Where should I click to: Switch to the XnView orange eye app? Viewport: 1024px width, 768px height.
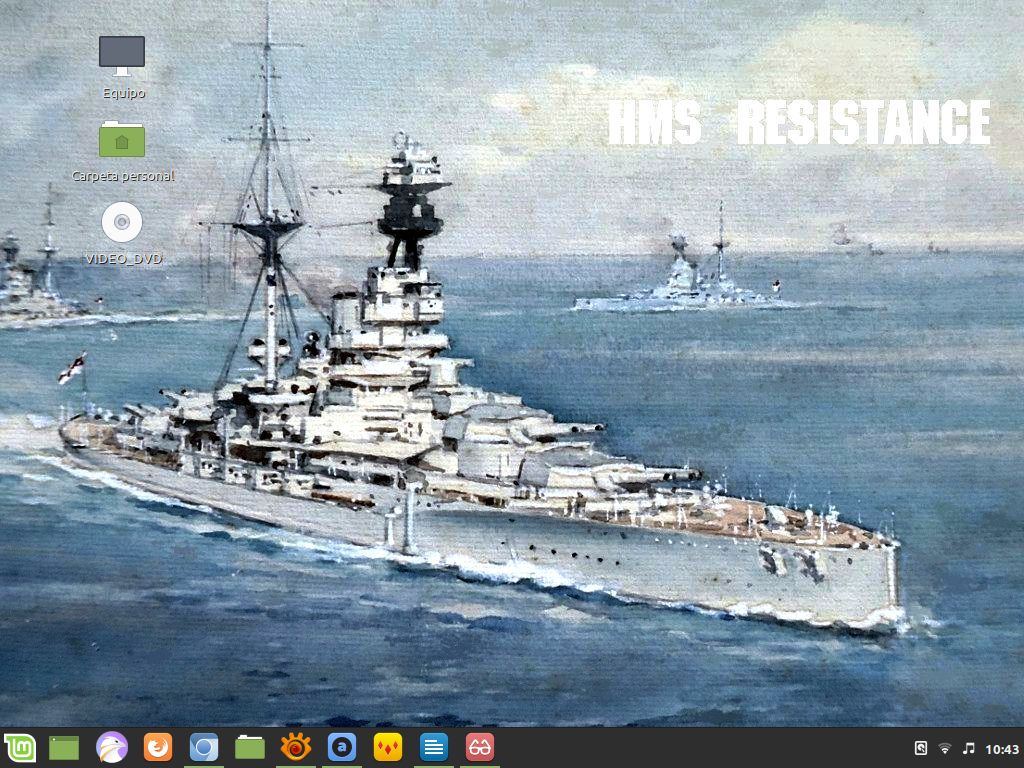(295, 747)
